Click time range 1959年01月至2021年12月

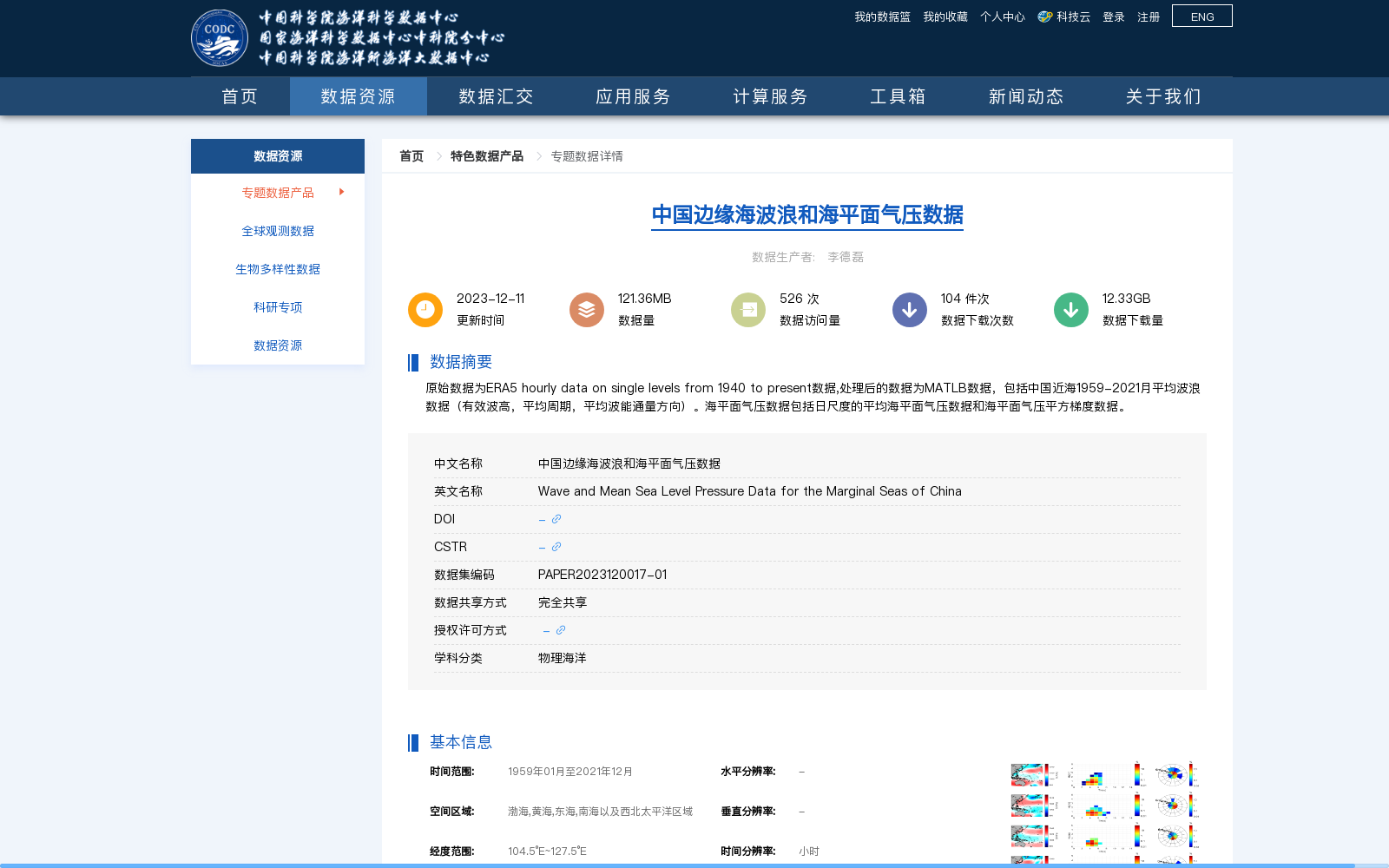click(x=570, y=772)
